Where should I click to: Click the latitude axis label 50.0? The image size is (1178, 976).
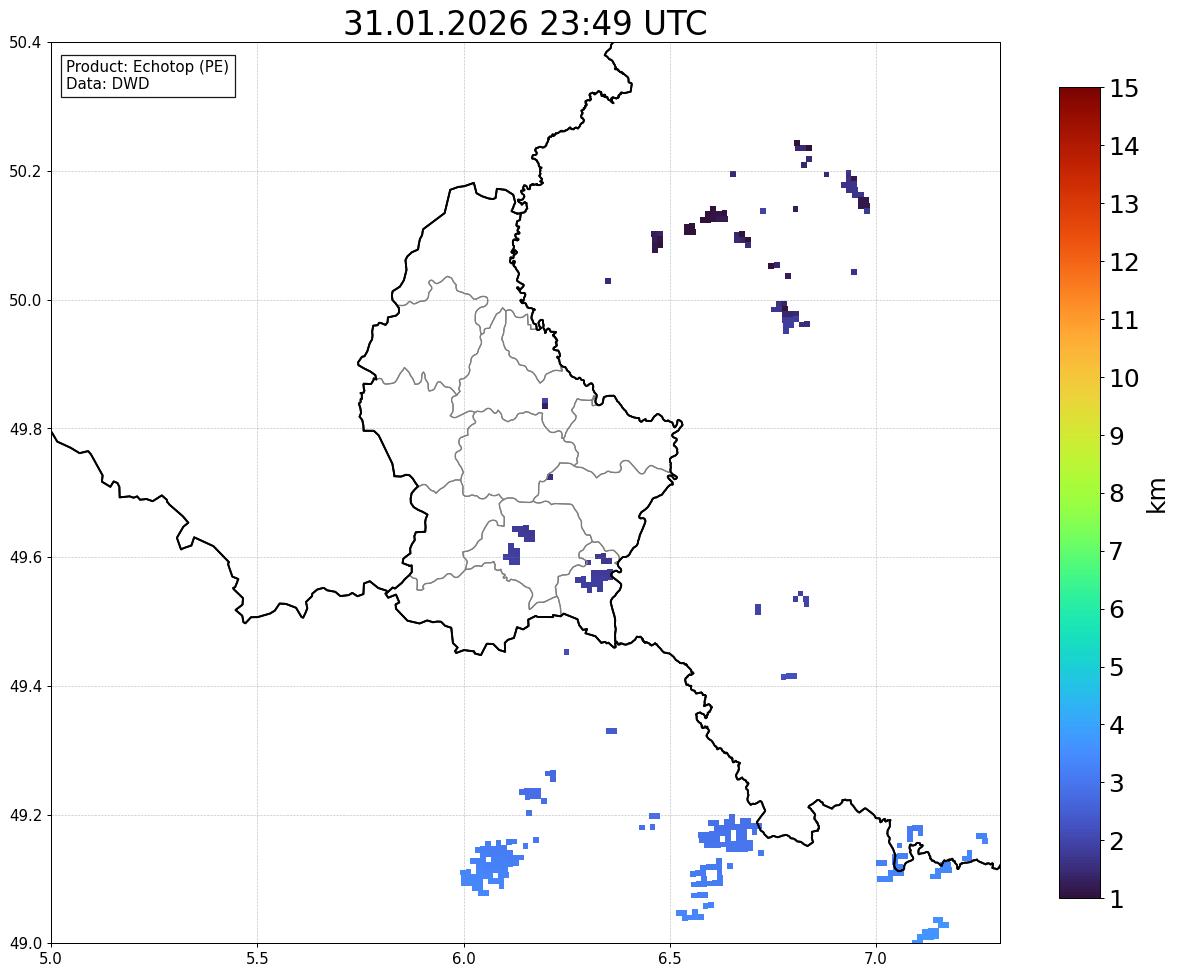25,301
